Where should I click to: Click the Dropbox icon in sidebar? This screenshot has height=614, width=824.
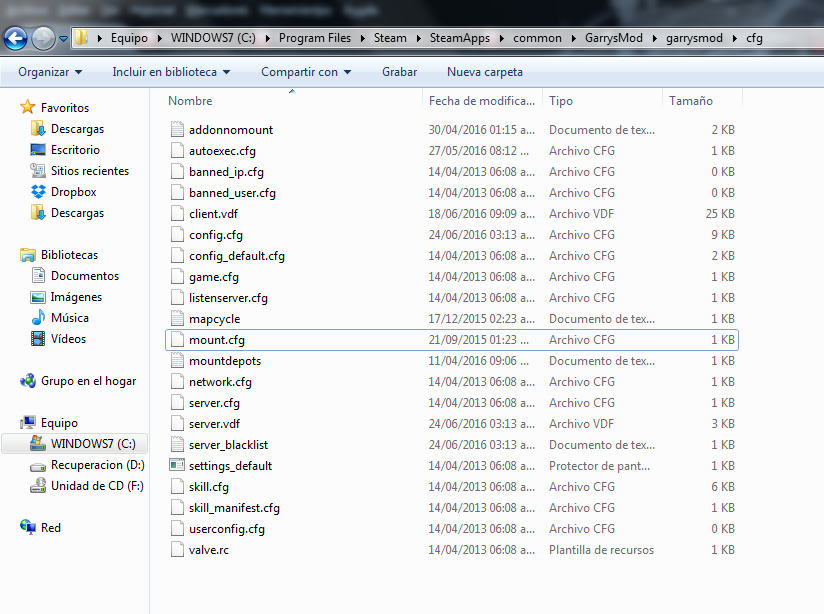[38, 191]
